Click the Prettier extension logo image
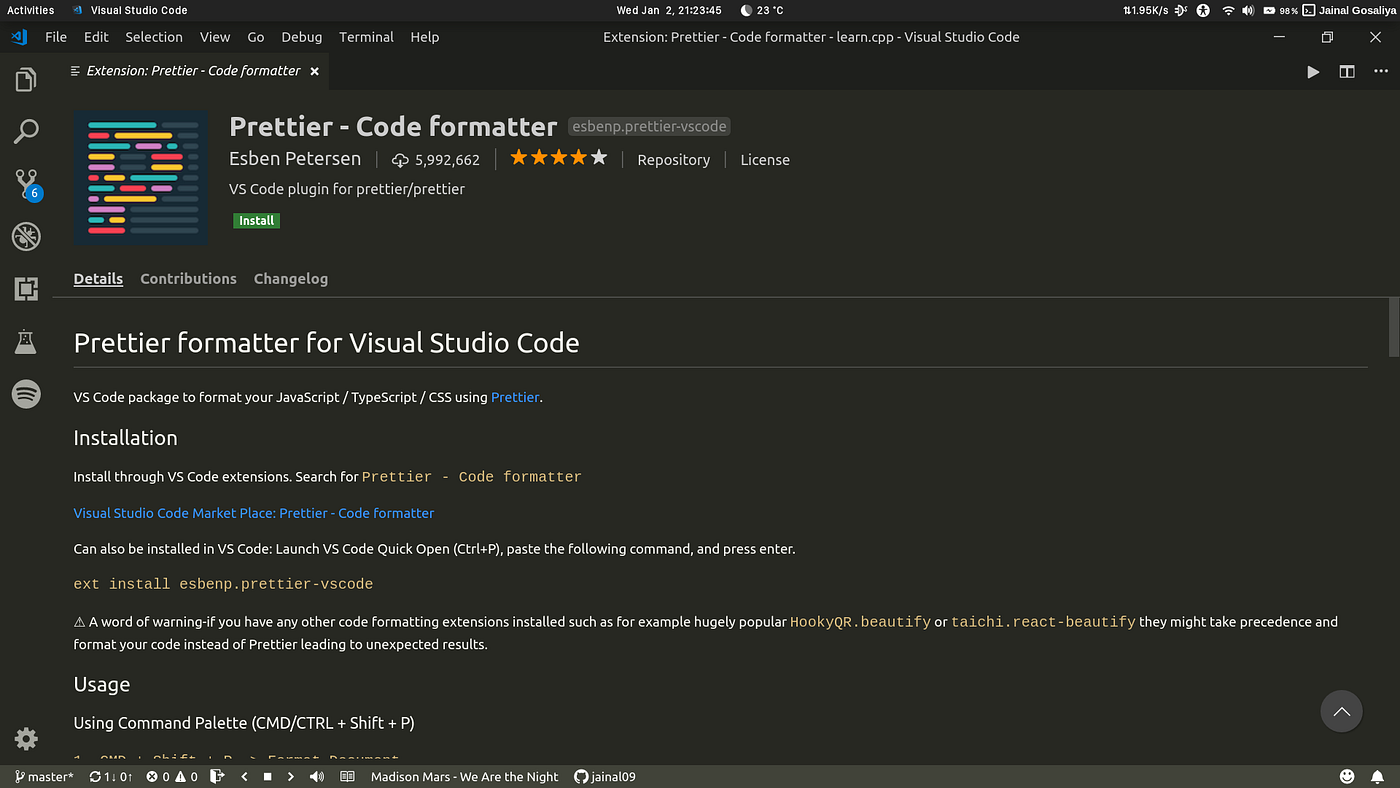1400x788 pixels. point(141,178)
